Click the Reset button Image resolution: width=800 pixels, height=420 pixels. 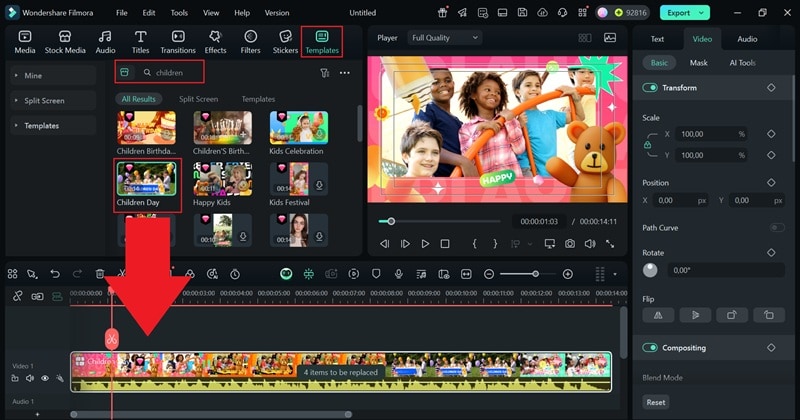[x=656, y=402]
